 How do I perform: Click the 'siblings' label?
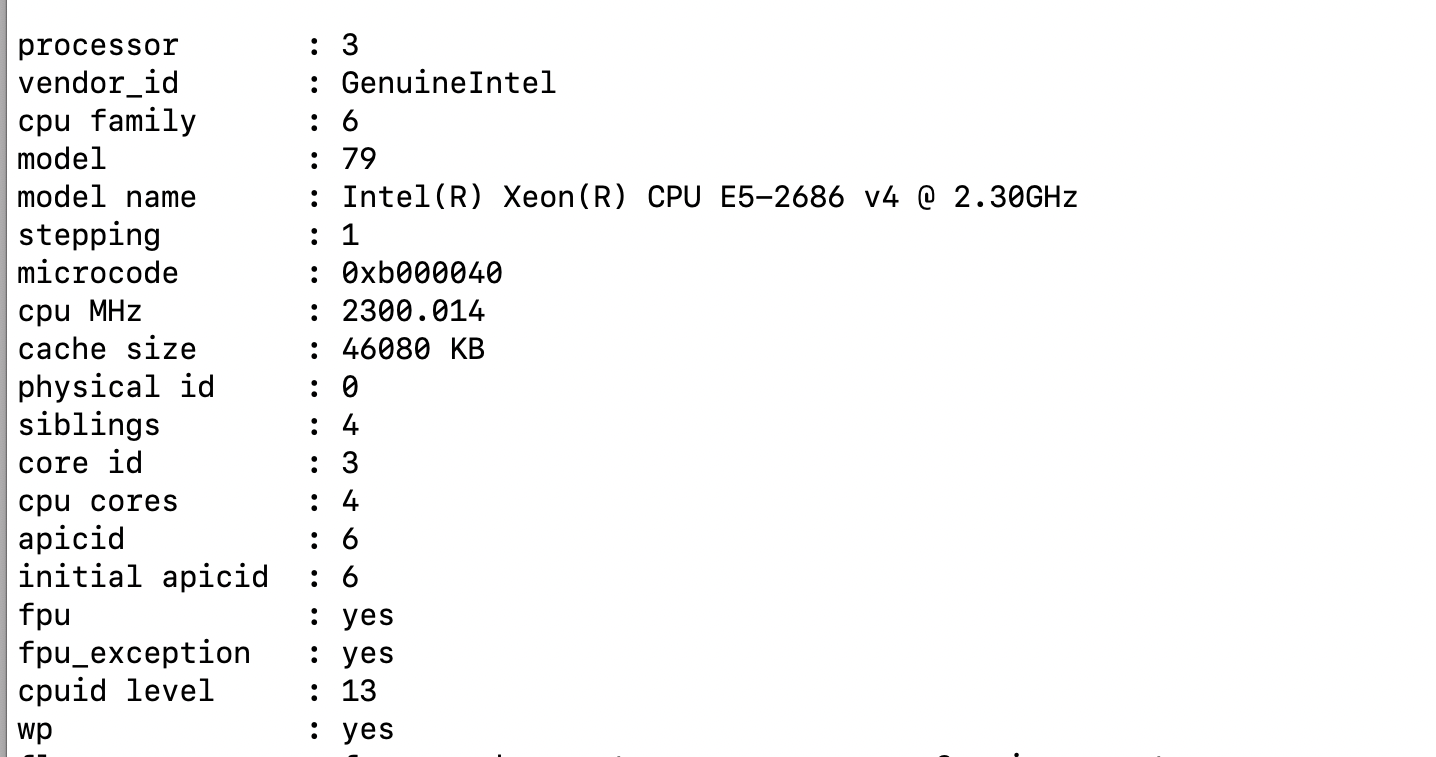[x=89, y=425]
